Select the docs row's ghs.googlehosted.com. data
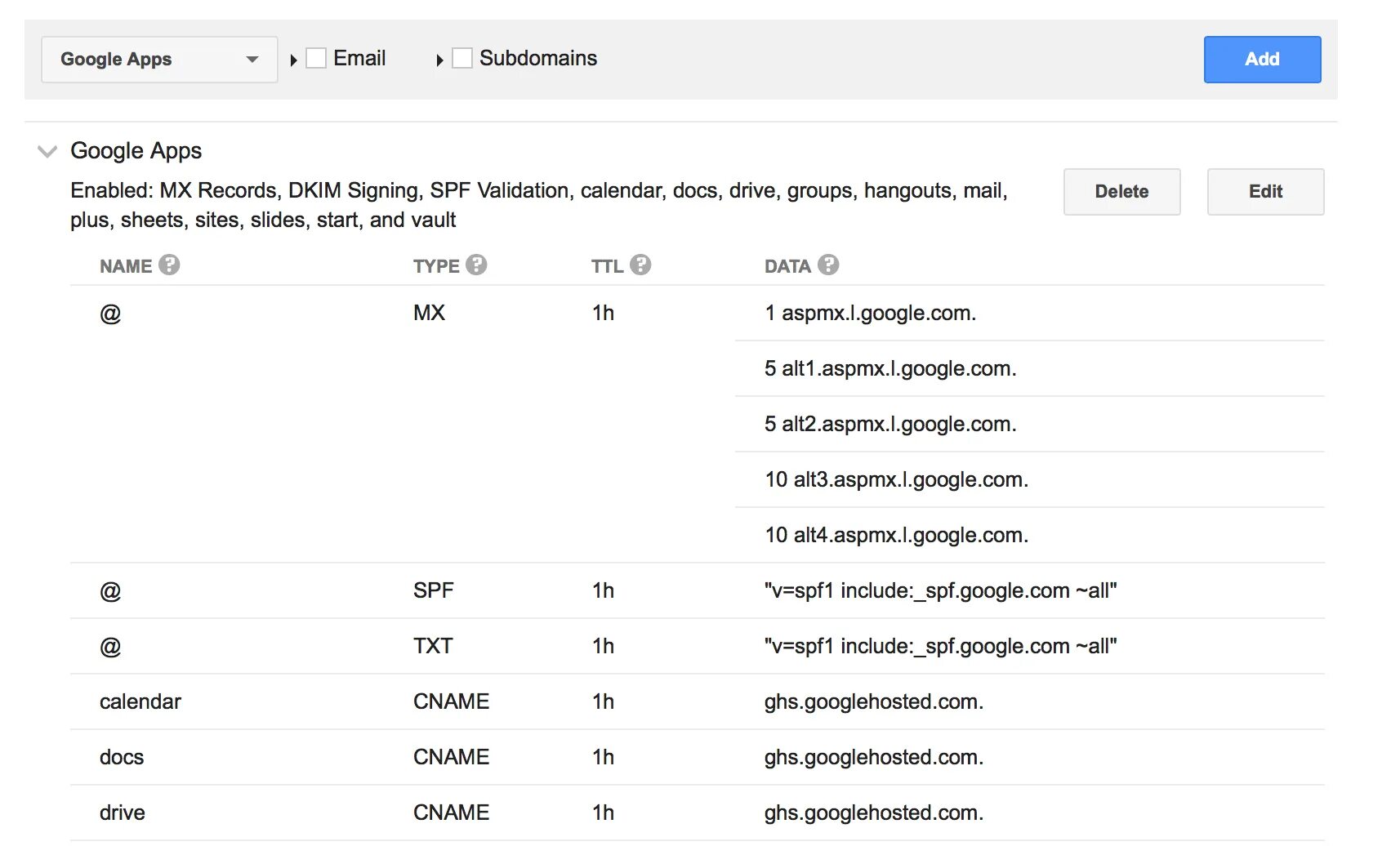This screenshot has width=1400, height=846. [x=873, y=757]
